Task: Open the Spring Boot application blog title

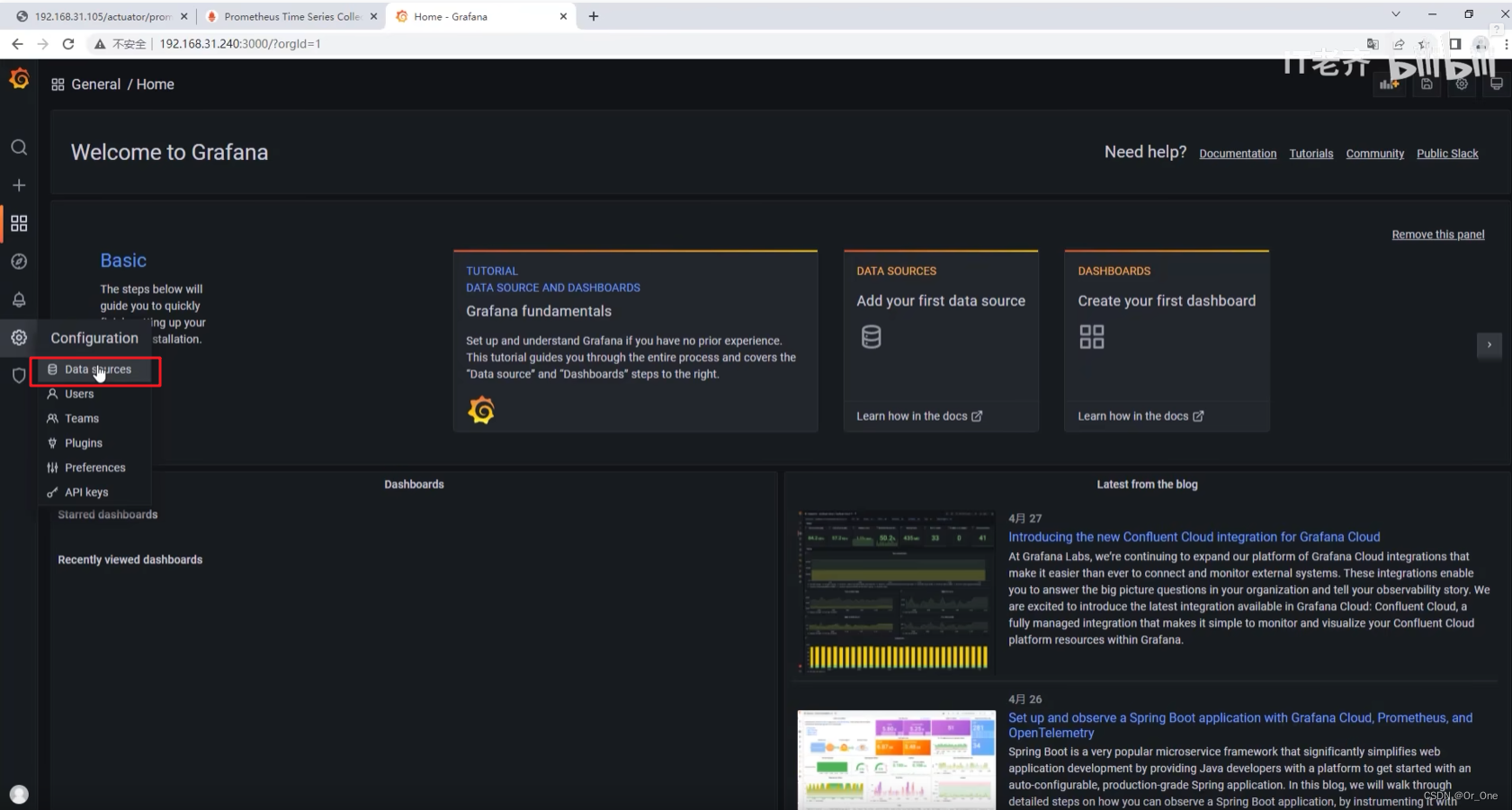Action: (1240, 725)
